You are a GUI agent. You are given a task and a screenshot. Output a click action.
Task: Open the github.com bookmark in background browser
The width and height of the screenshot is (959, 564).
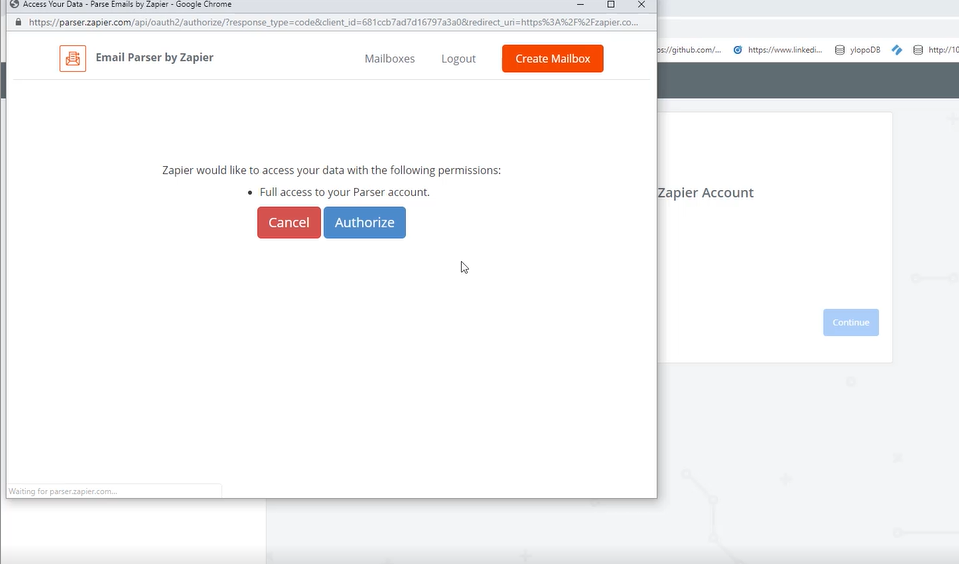[689, 50]
